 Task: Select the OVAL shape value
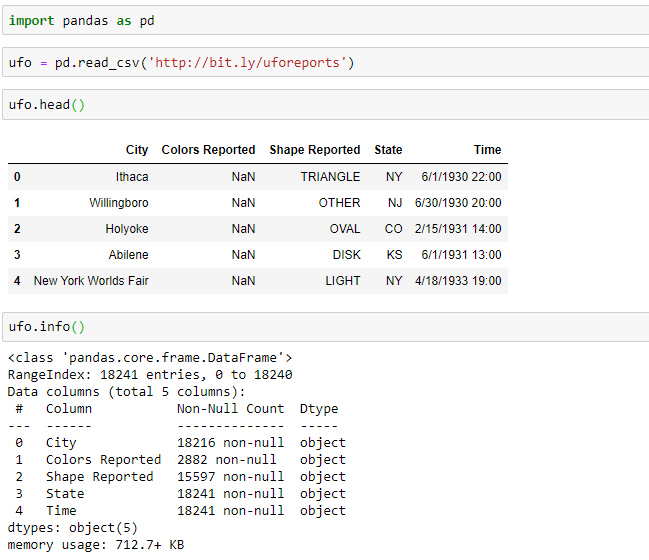pos(345,229)
